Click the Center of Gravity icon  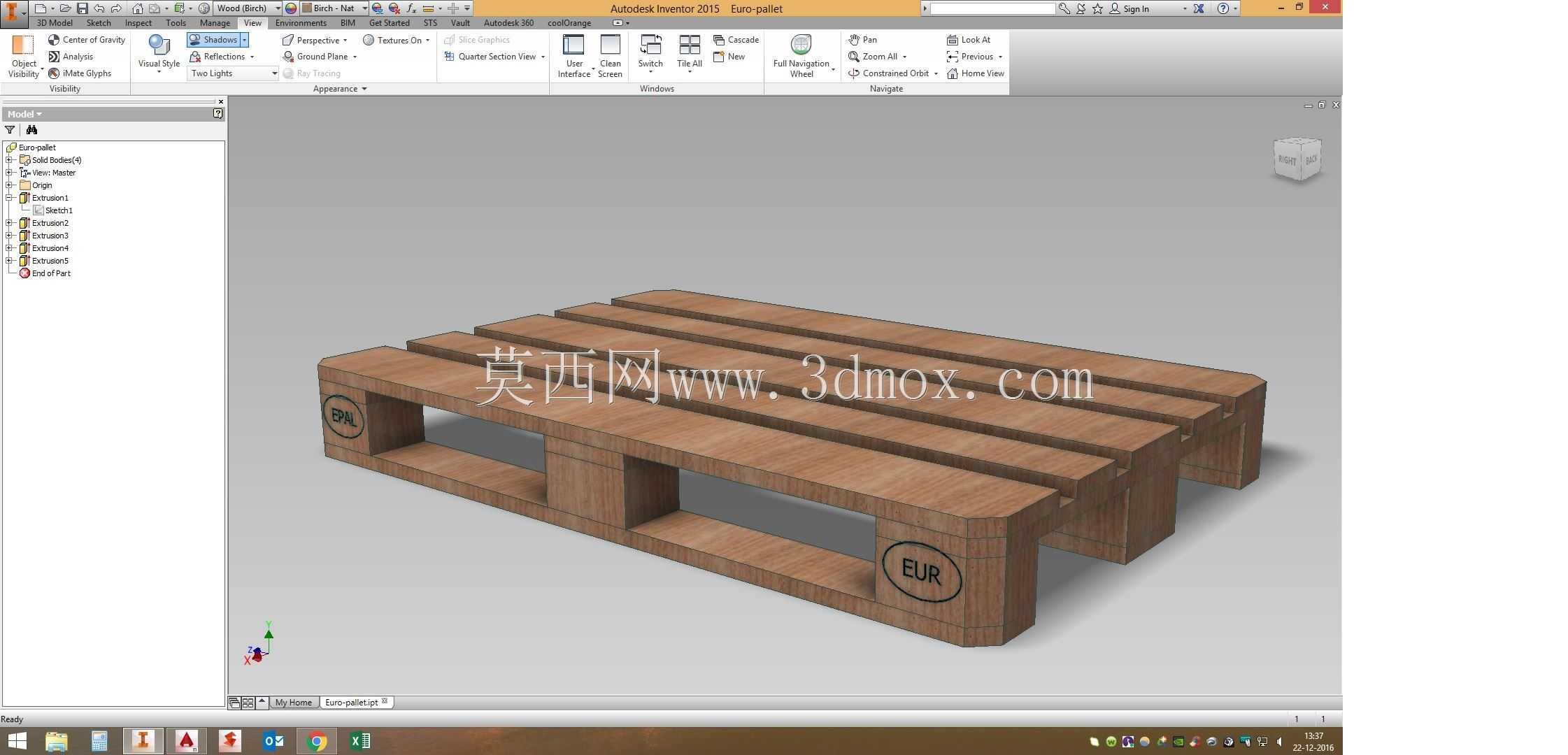[x=54, y=40]
